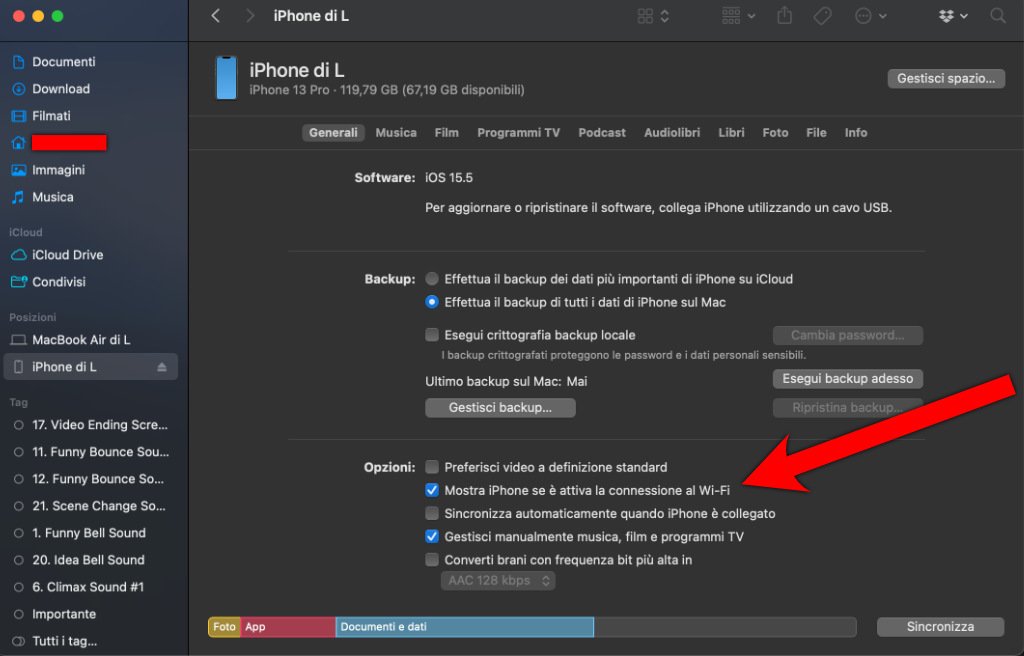Select backup all data to Mac option
Viewport: 1024px width, 656px height.
click(432, 303)
